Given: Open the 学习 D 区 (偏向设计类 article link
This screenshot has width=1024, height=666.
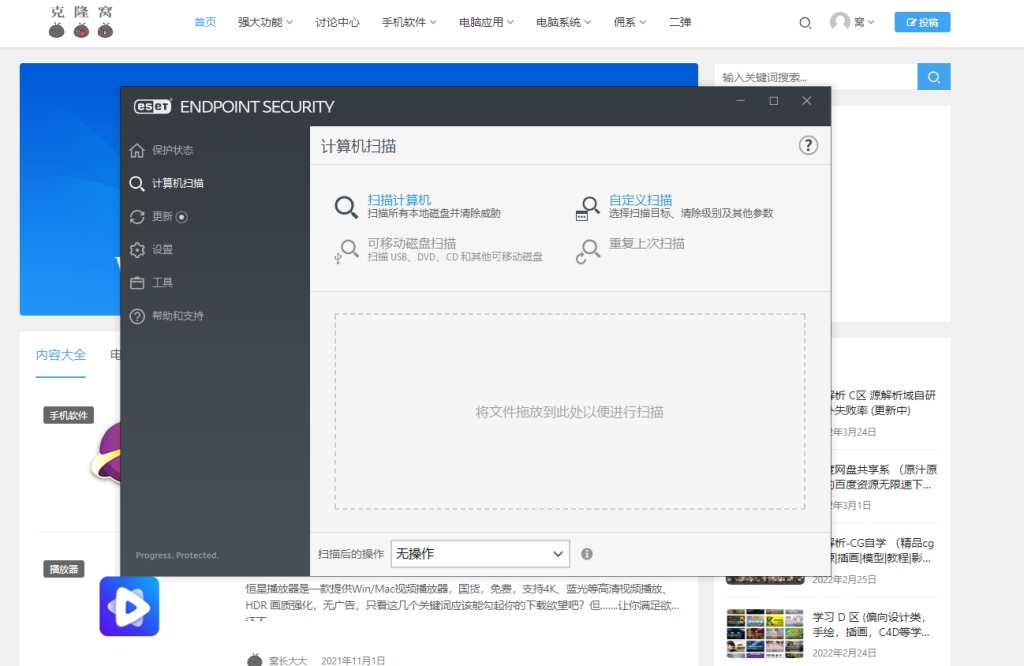Looking at the screenshot, I should point(871,625).
